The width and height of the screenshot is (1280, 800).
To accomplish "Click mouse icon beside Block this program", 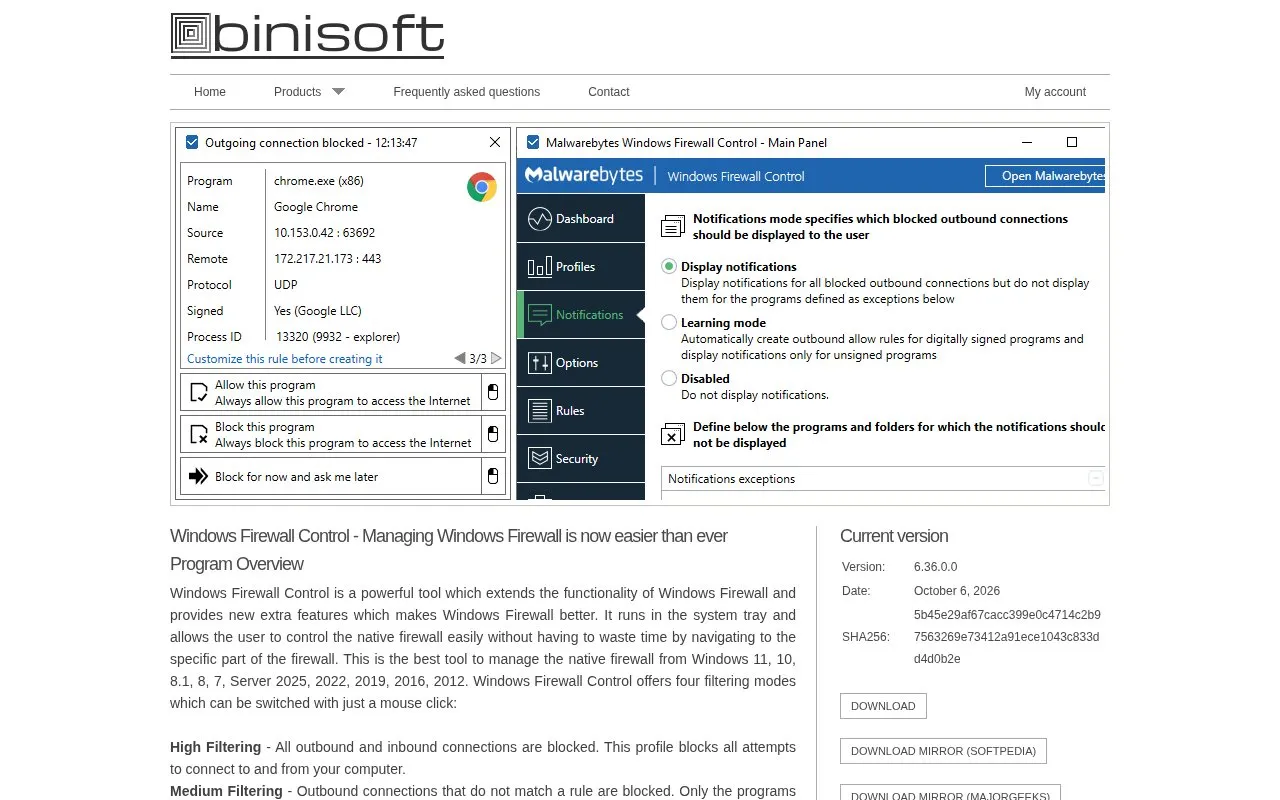I will coord(493,434).
